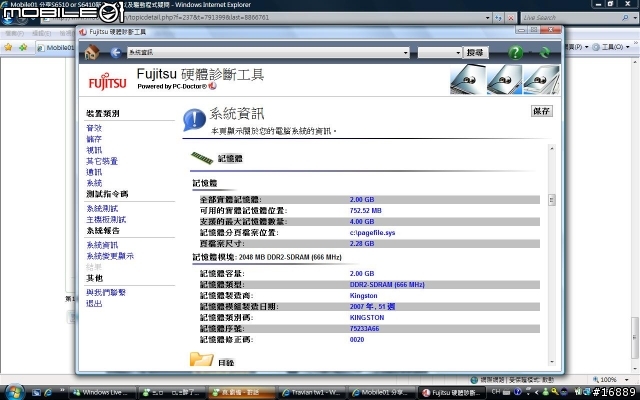Switch to Mobile01 taskbar item
Viewport: 640px width, 400px height.
382,392
